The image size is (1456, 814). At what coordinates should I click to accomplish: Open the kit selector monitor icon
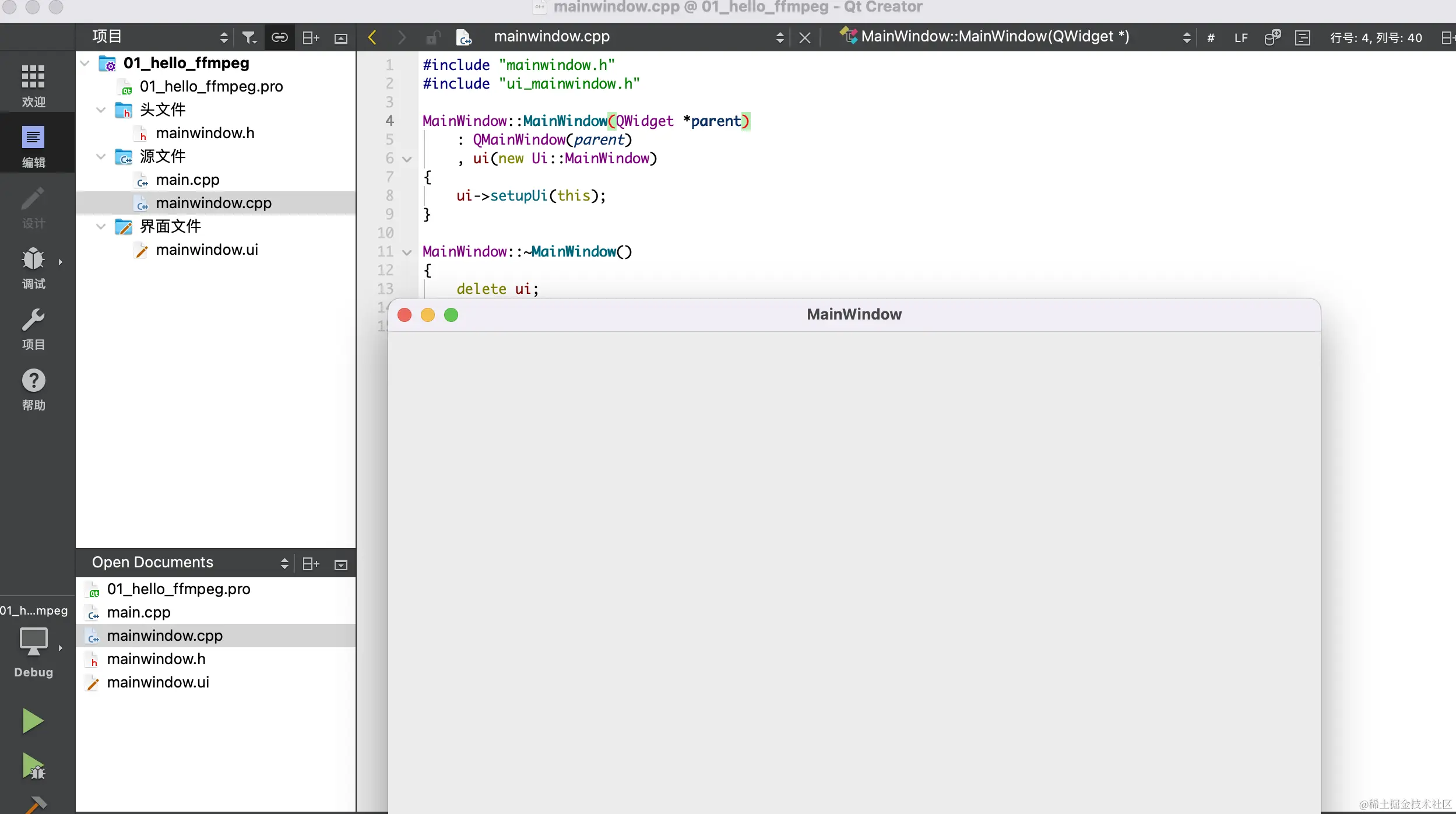tap(33, 641)
